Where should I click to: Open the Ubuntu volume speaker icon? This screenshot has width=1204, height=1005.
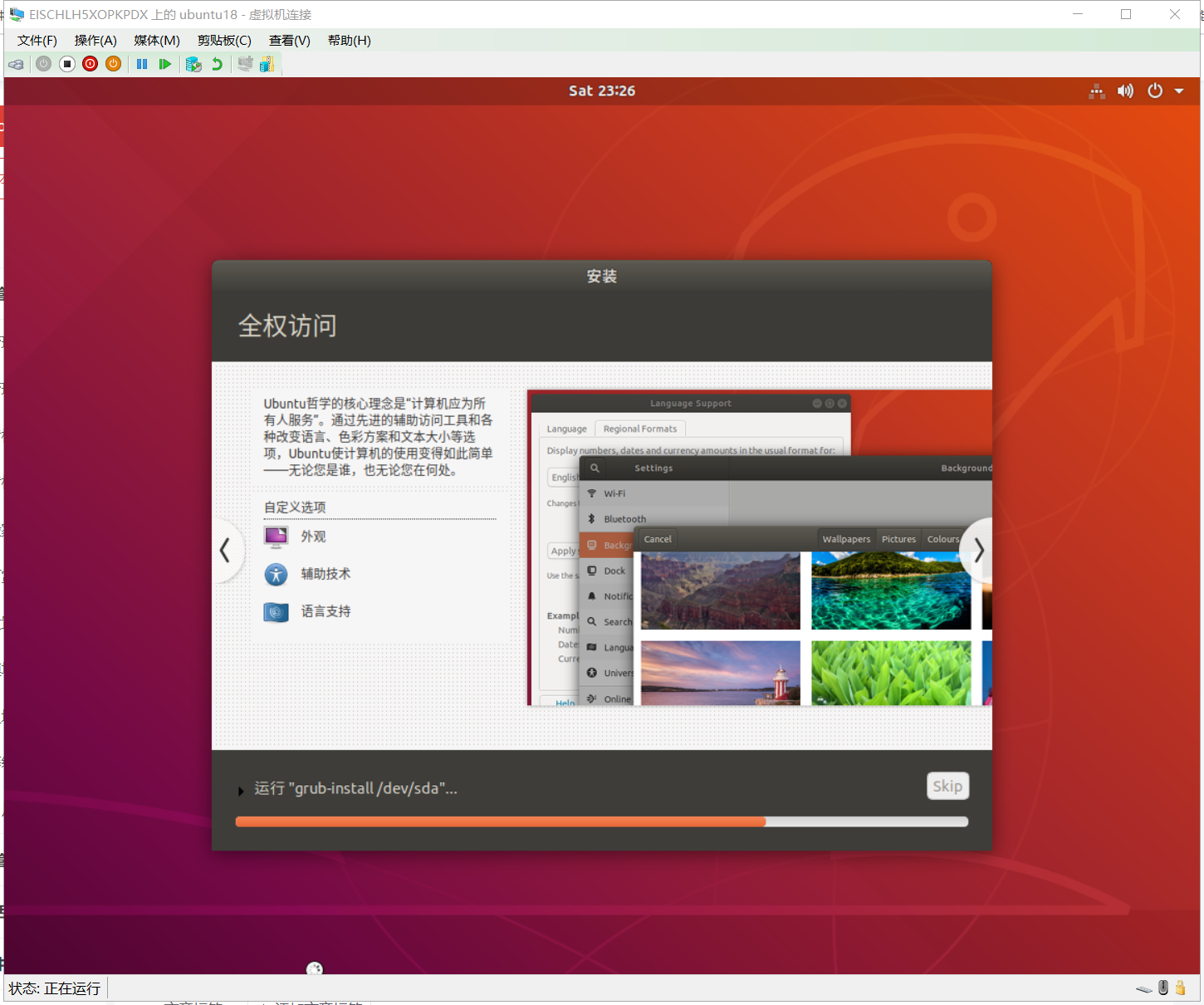[1125, 91]
